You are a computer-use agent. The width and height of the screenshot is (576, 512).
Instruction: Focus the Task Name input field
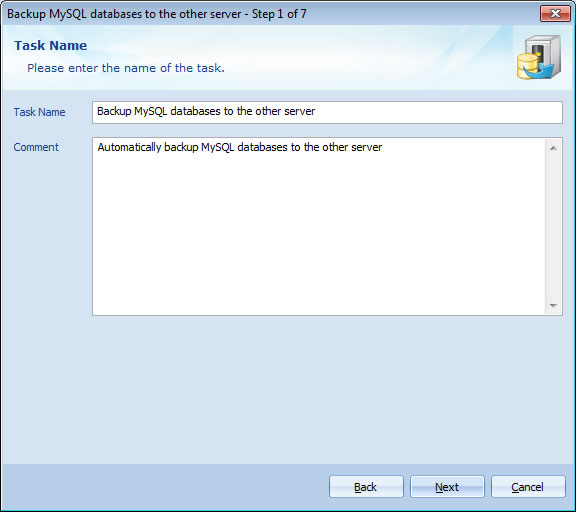pyautogui.click(x=327, y=112)
